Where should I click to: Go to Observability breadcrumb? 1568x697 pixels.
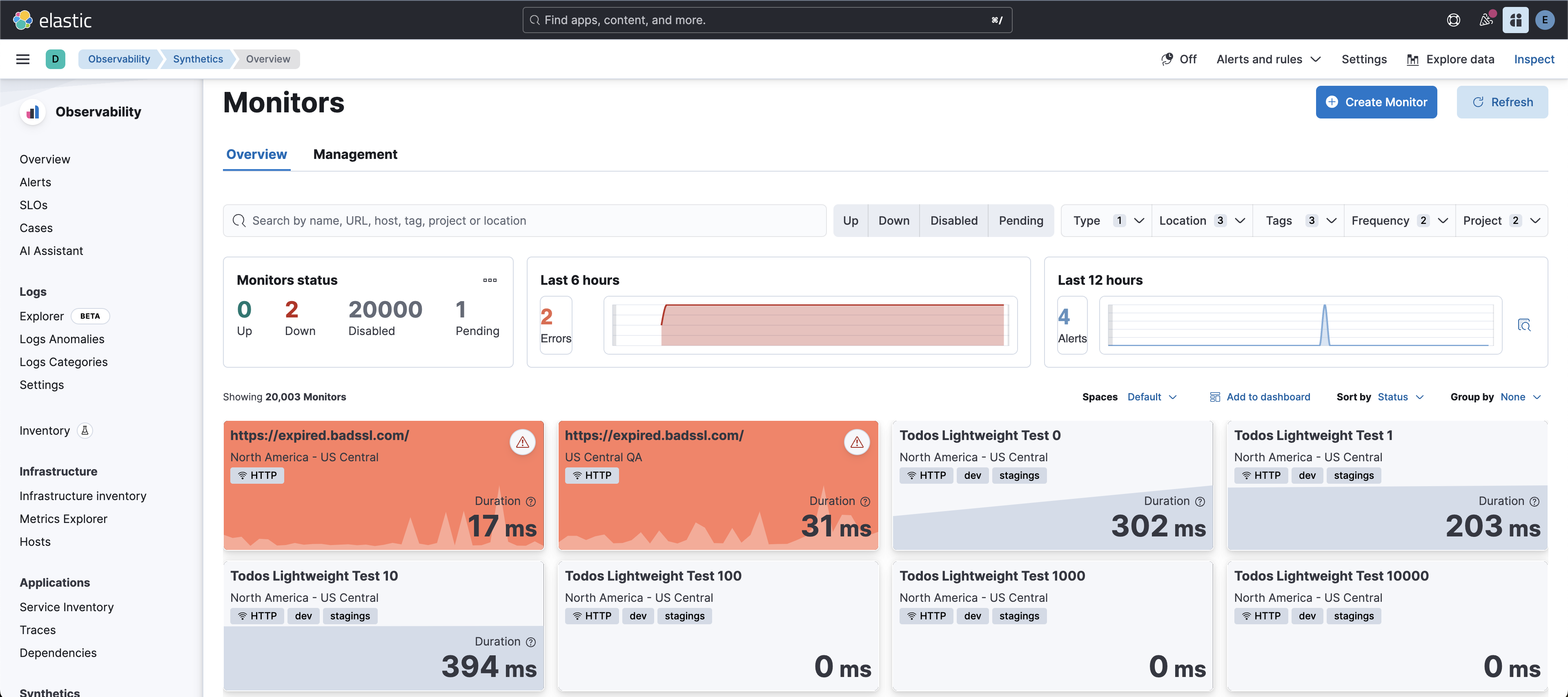click(x=119, y=59)
